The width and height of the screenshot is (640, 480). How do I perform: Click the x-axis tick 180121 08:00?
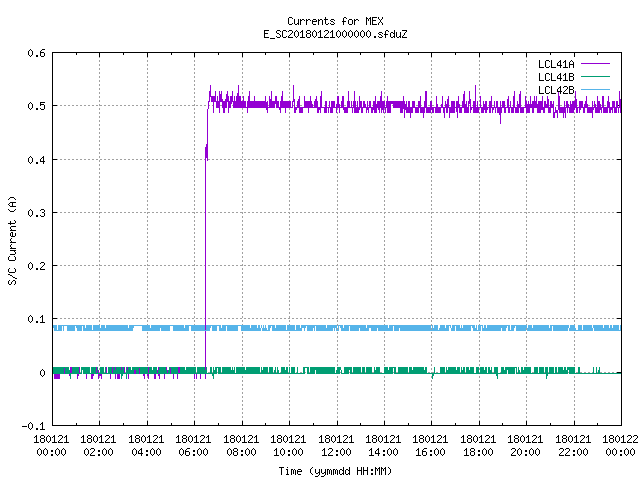241,446
